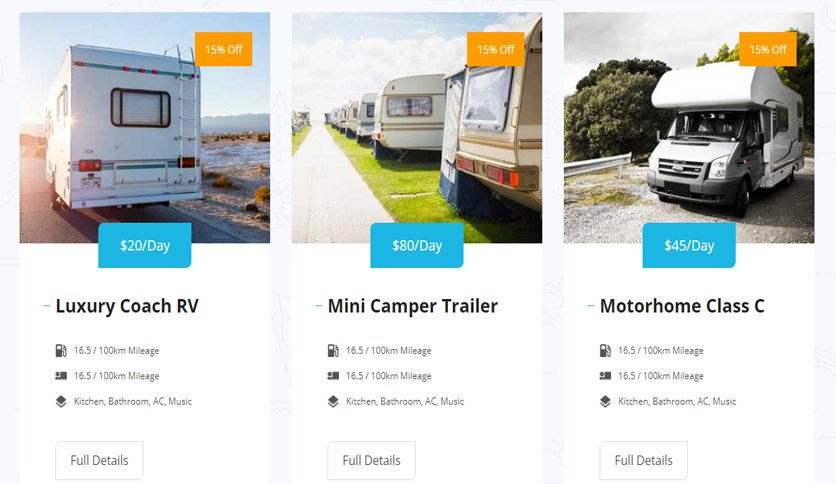Click fuel pump icon under Mini Camper Trailer
Viewport: 836px width, 484px height.
[333, 351]
